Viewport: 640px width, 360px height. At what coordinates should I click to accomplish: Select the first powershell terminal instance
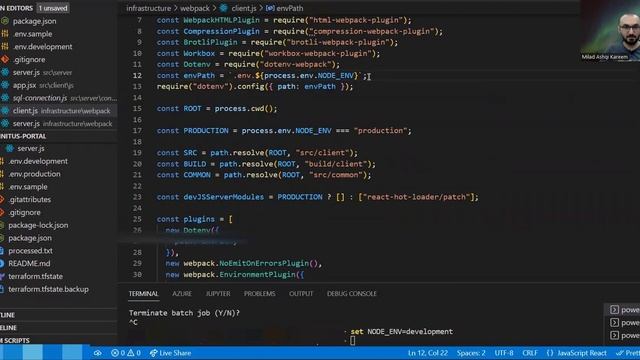(624, 310)
